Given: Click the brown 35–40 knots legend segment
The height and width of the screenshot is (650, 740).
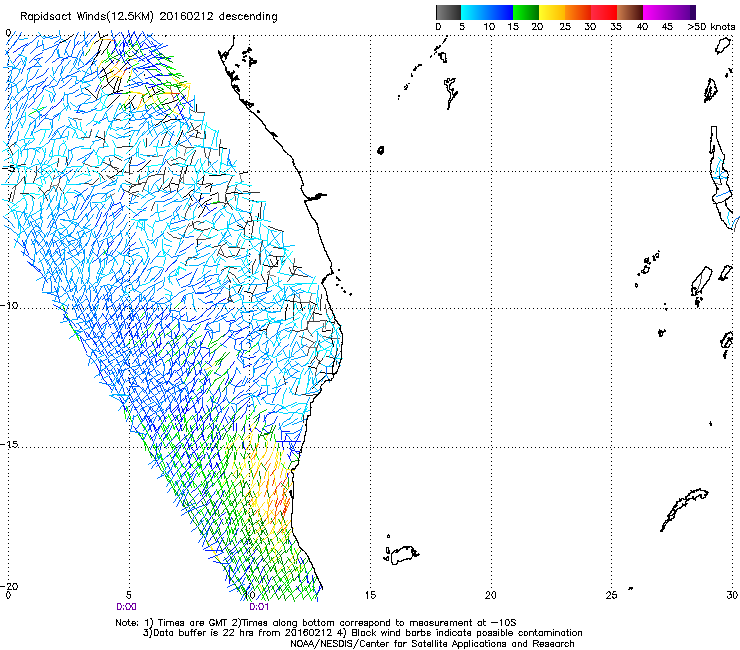Looking at the screenshot, I should (x=630, y=12).
